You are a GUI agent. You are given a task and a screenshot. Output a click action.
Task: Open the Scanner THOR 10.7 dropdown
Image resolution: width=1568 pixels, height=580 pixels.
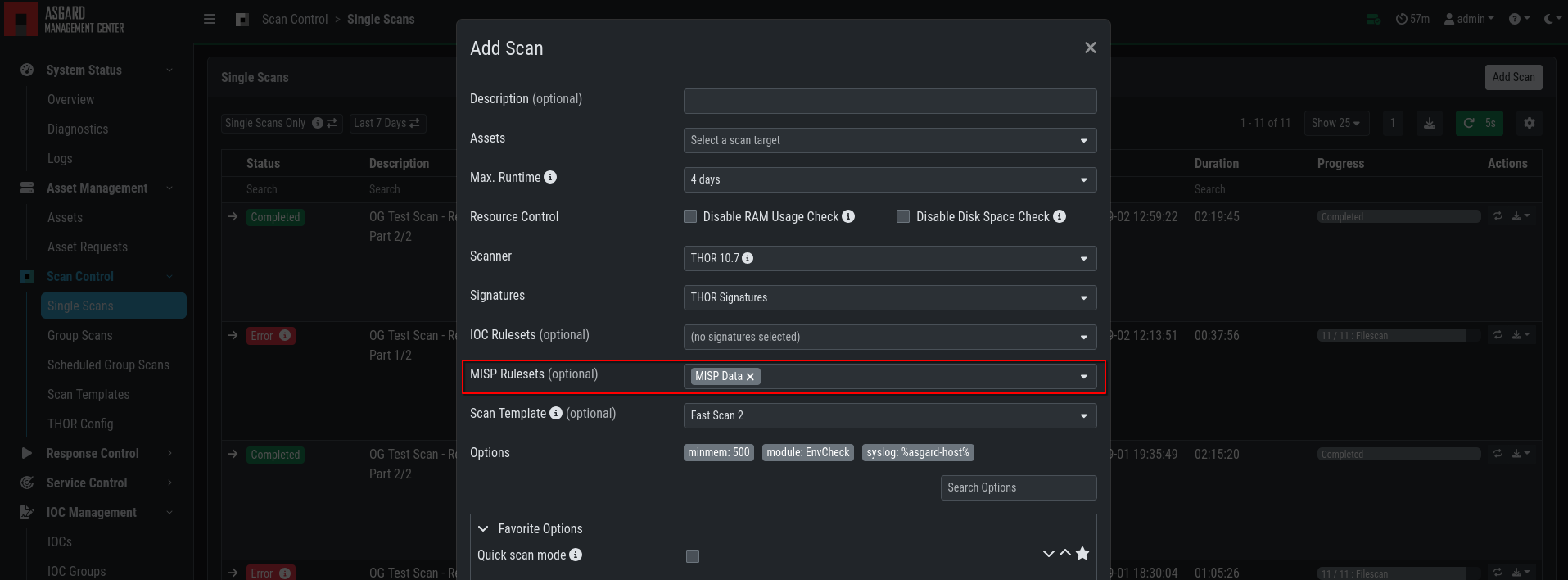[x=890, y=258]
